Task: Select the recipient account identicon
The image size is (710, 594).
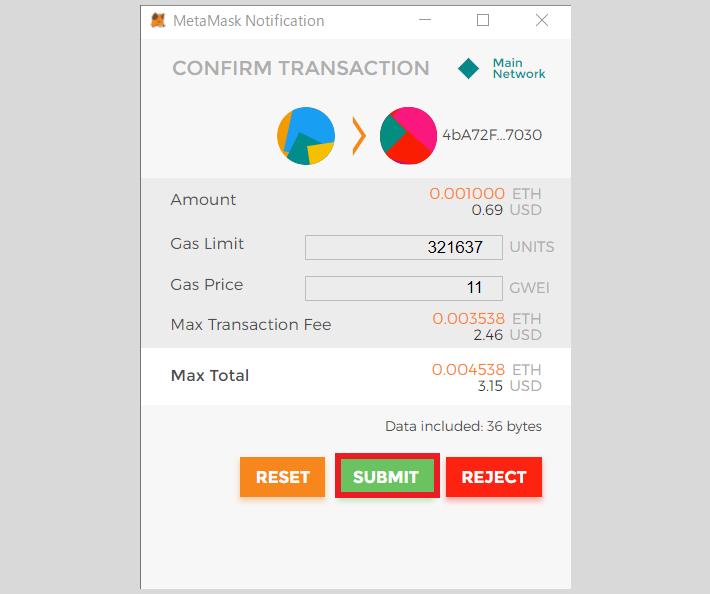Action: pos(408,136)
